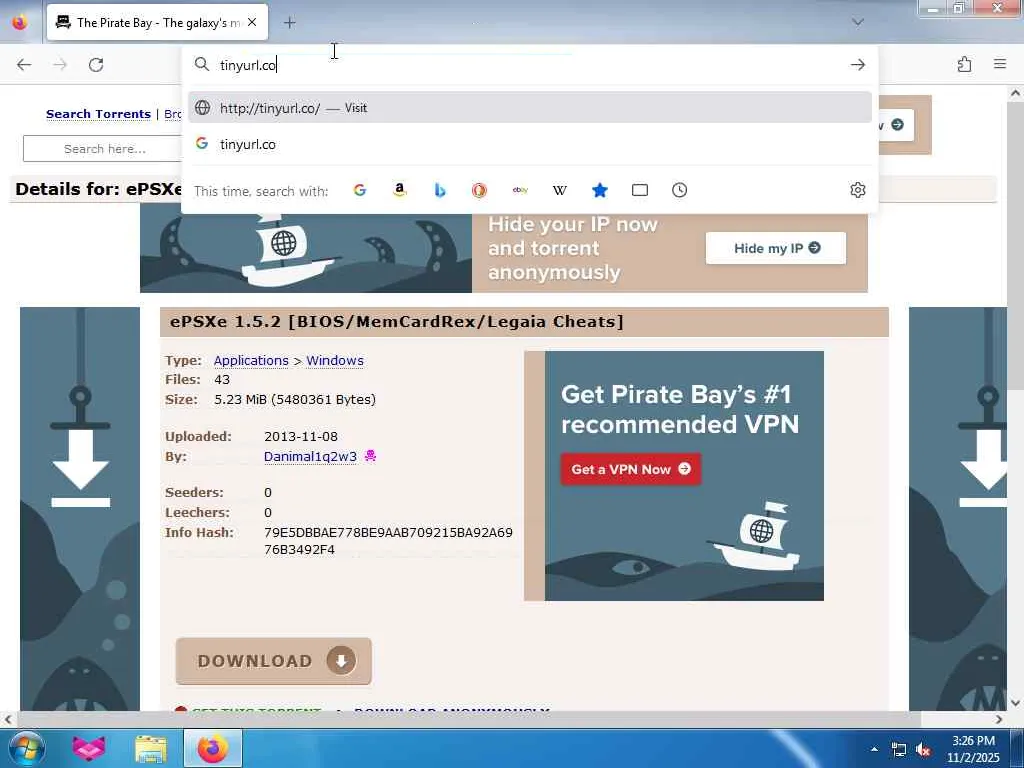Open the Windows subcategory link
Image resolution: width=1024 pixels, height=768 pixels.
point(335,360)
